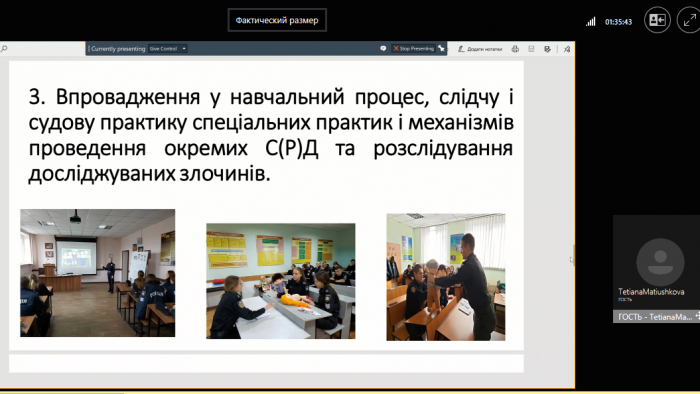The image size is (700, 394).
Task: Click the save icon in the toolbar
Action: pyautogui.click(x=531, y=49)
